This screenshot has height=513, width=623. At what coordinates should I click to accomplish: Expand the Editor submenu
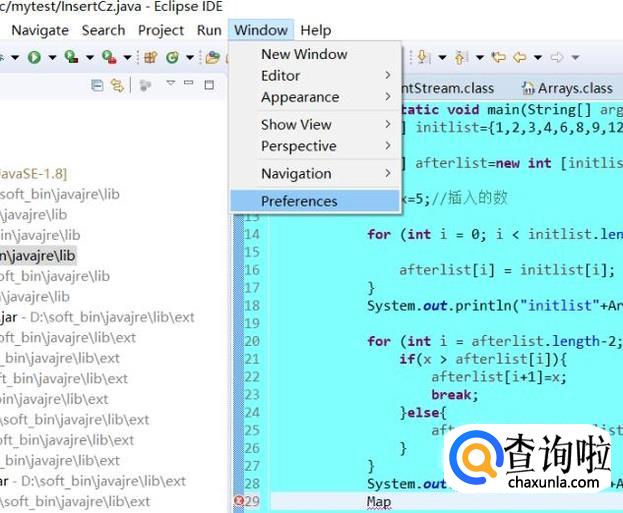tap(315, 75)
